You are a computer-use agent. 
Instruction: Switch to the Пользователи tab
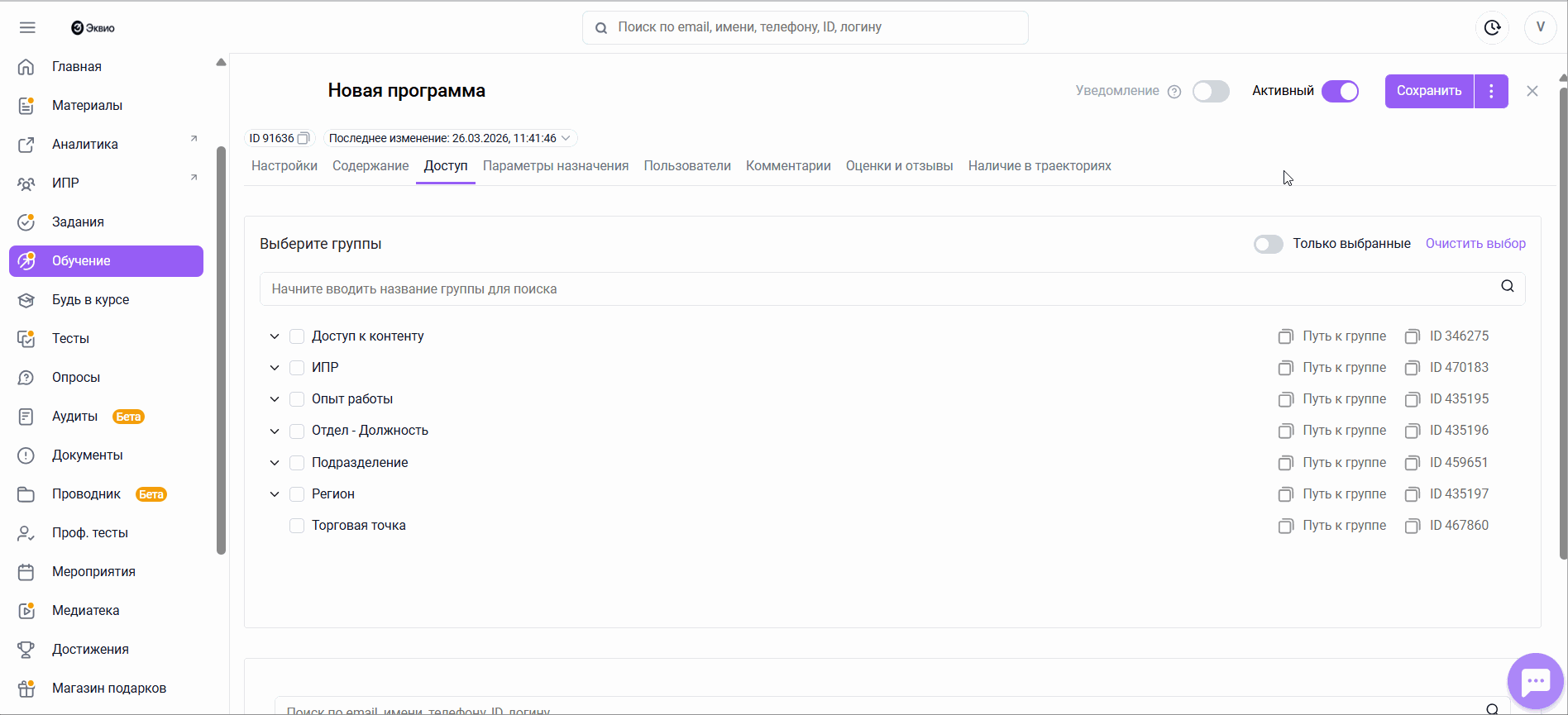pyautogui.click(x=687, y=166)
